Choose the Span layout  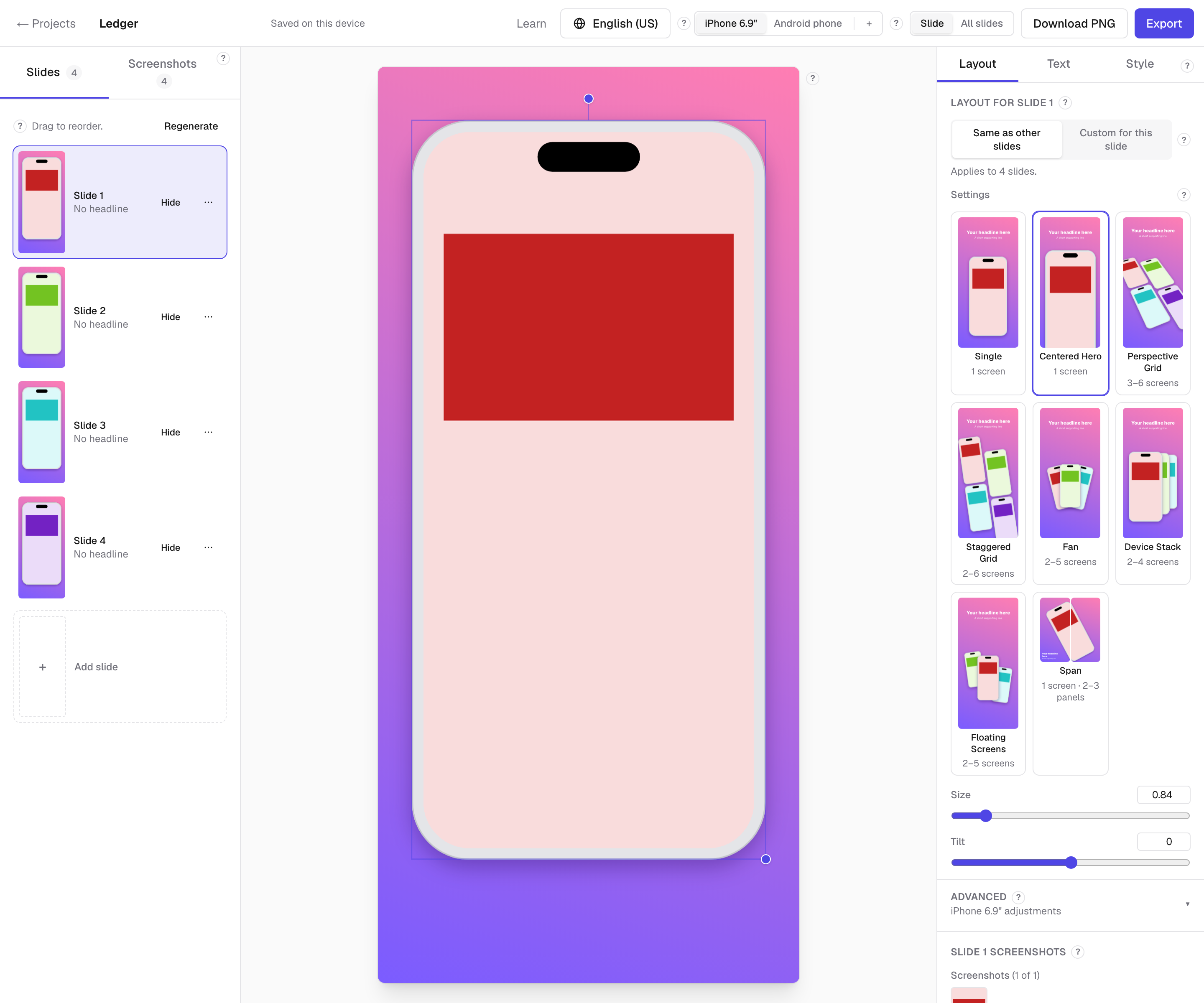point(1070,684)
